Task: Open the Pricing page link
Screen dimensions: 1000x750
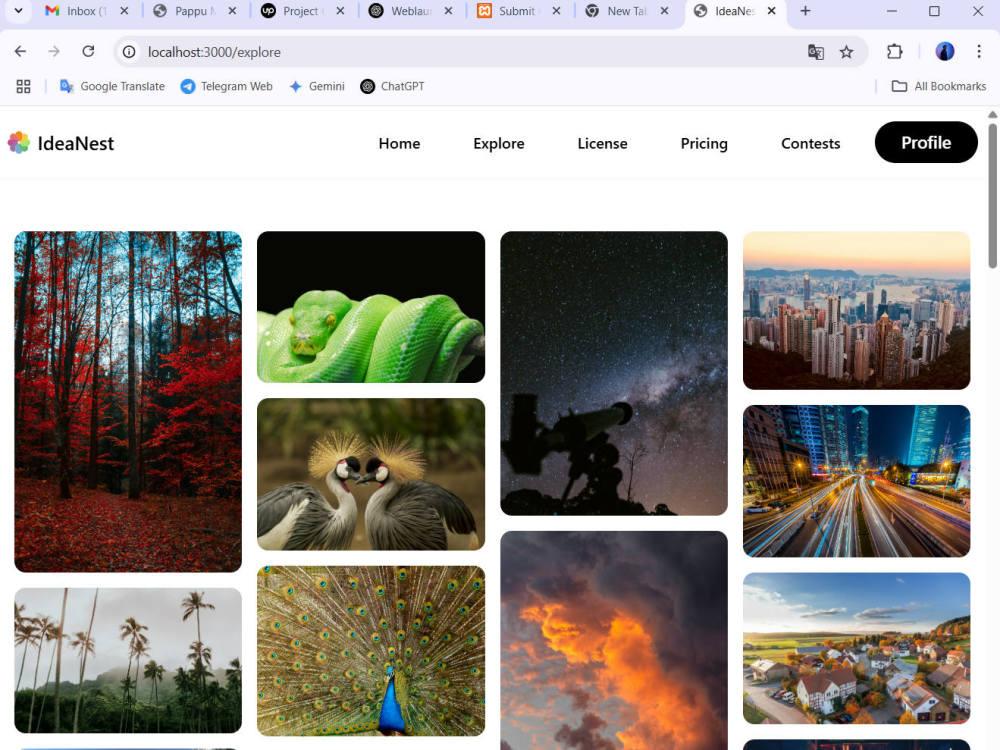Action: pyautogui.click(x=704, y=143)
